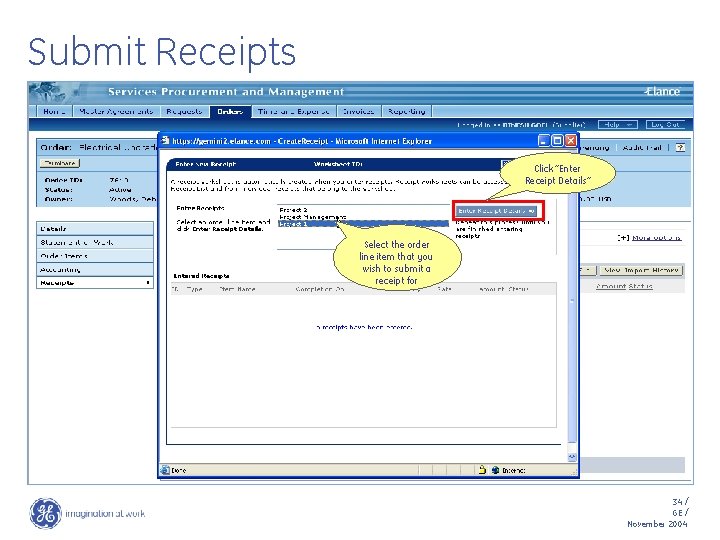Sort by Status column in background window
The height and width of the screenshot is (540, 720).
(641, 287)
